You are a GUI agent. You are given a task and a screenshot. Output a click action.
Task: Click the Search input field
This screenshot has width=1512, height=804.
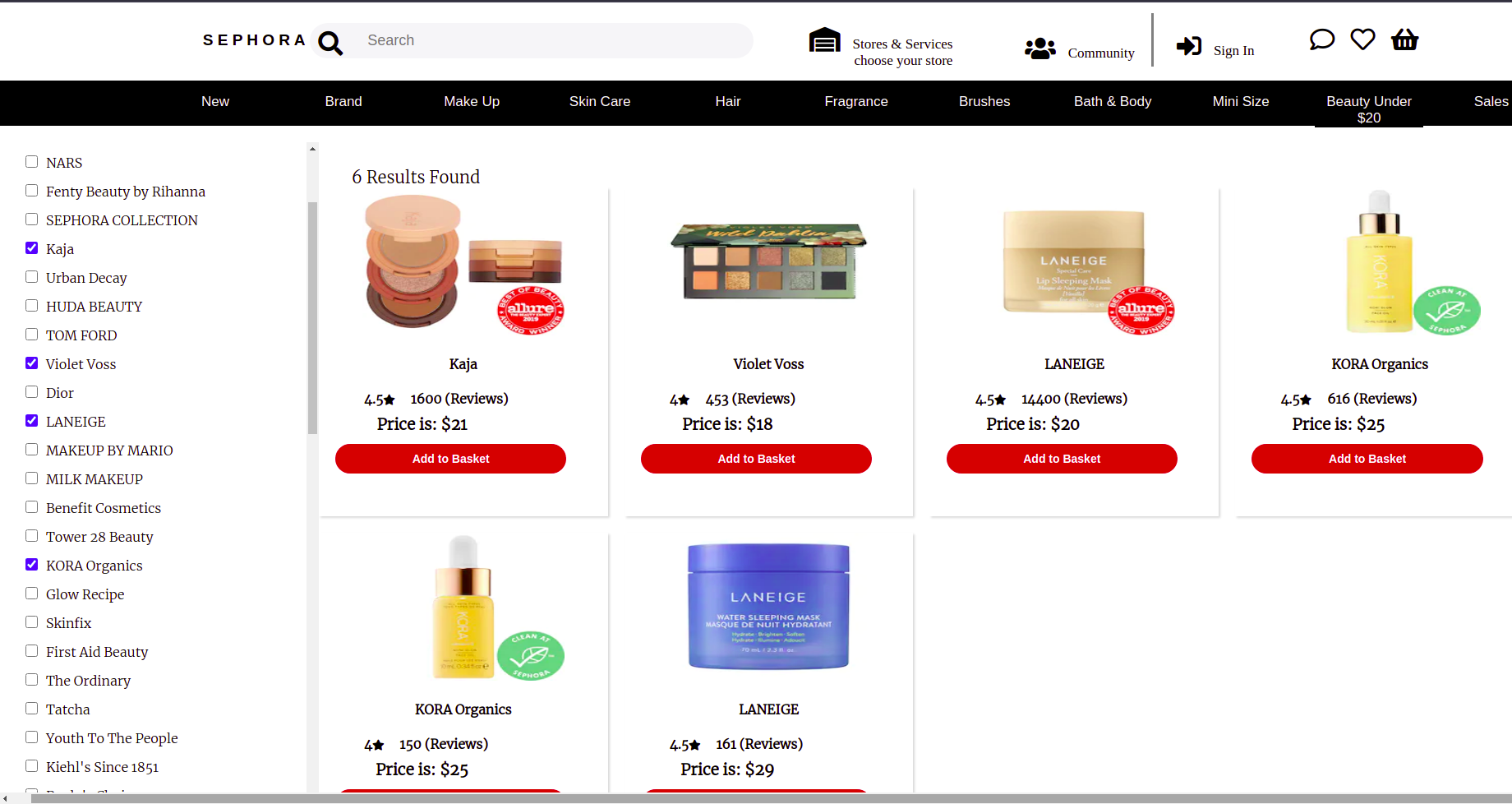[x=549, y=40]
